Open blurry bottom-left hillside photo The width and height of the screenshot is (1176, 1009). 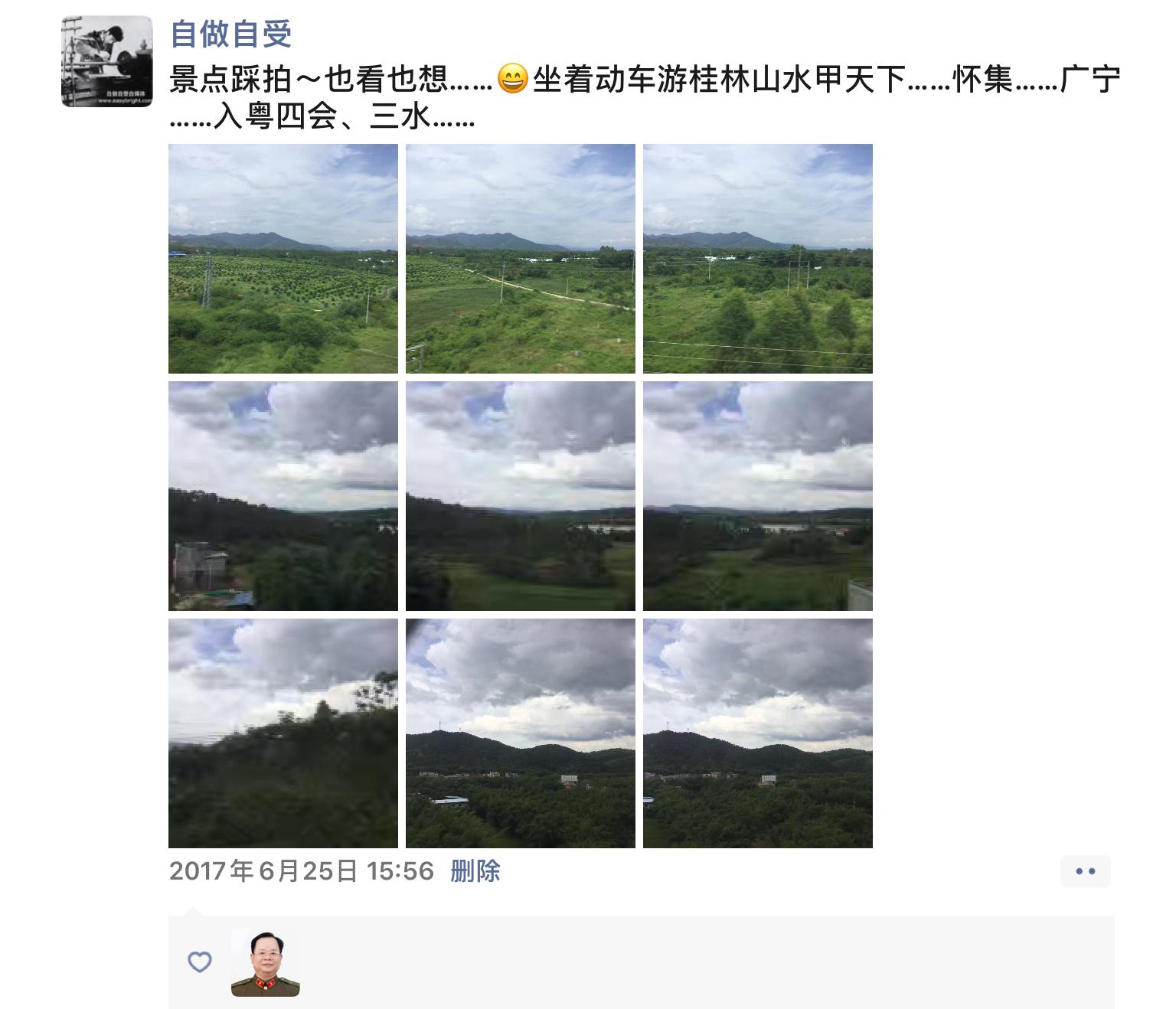[283, 733]
